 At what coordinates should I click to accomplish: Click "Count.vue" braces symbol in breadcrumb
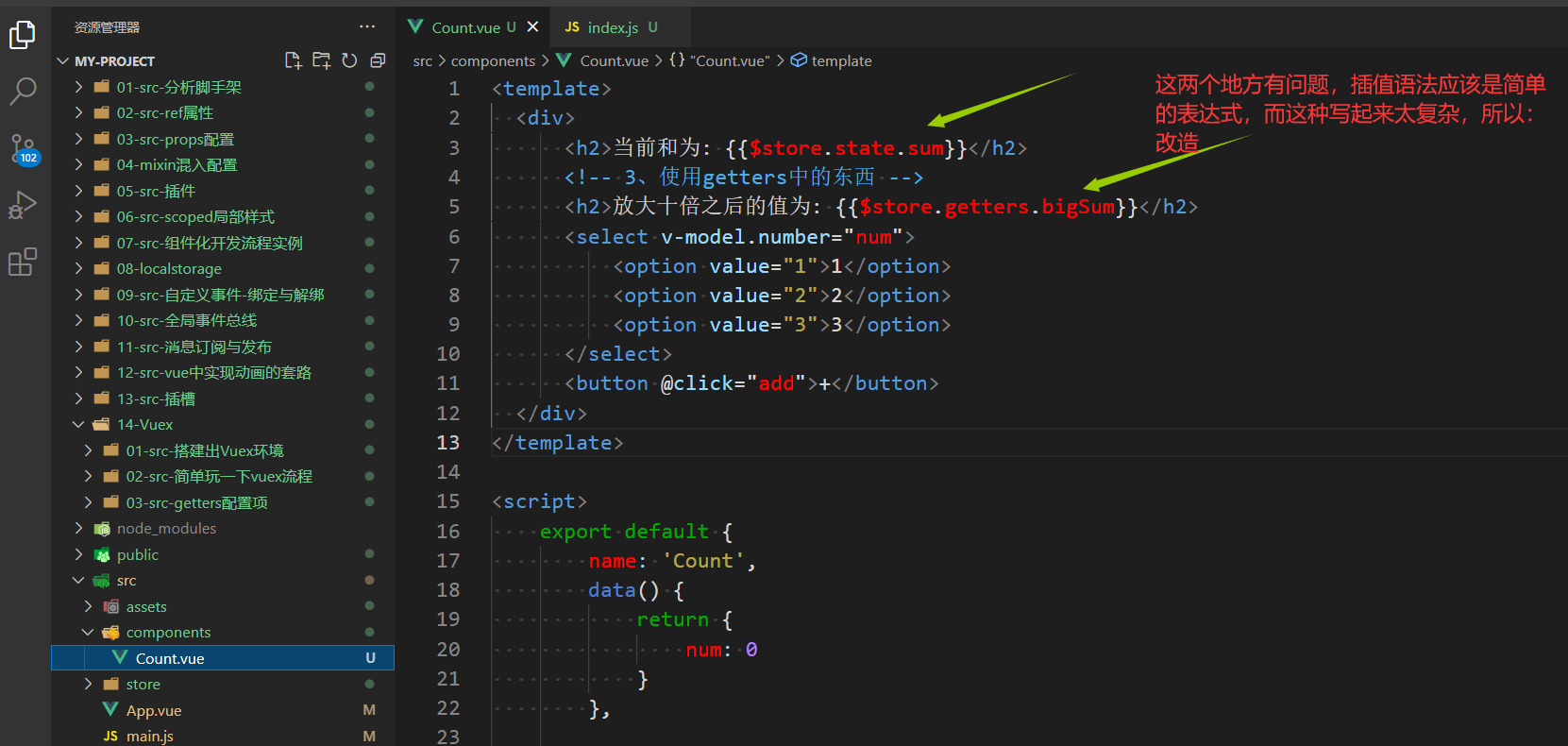[720, 60]
